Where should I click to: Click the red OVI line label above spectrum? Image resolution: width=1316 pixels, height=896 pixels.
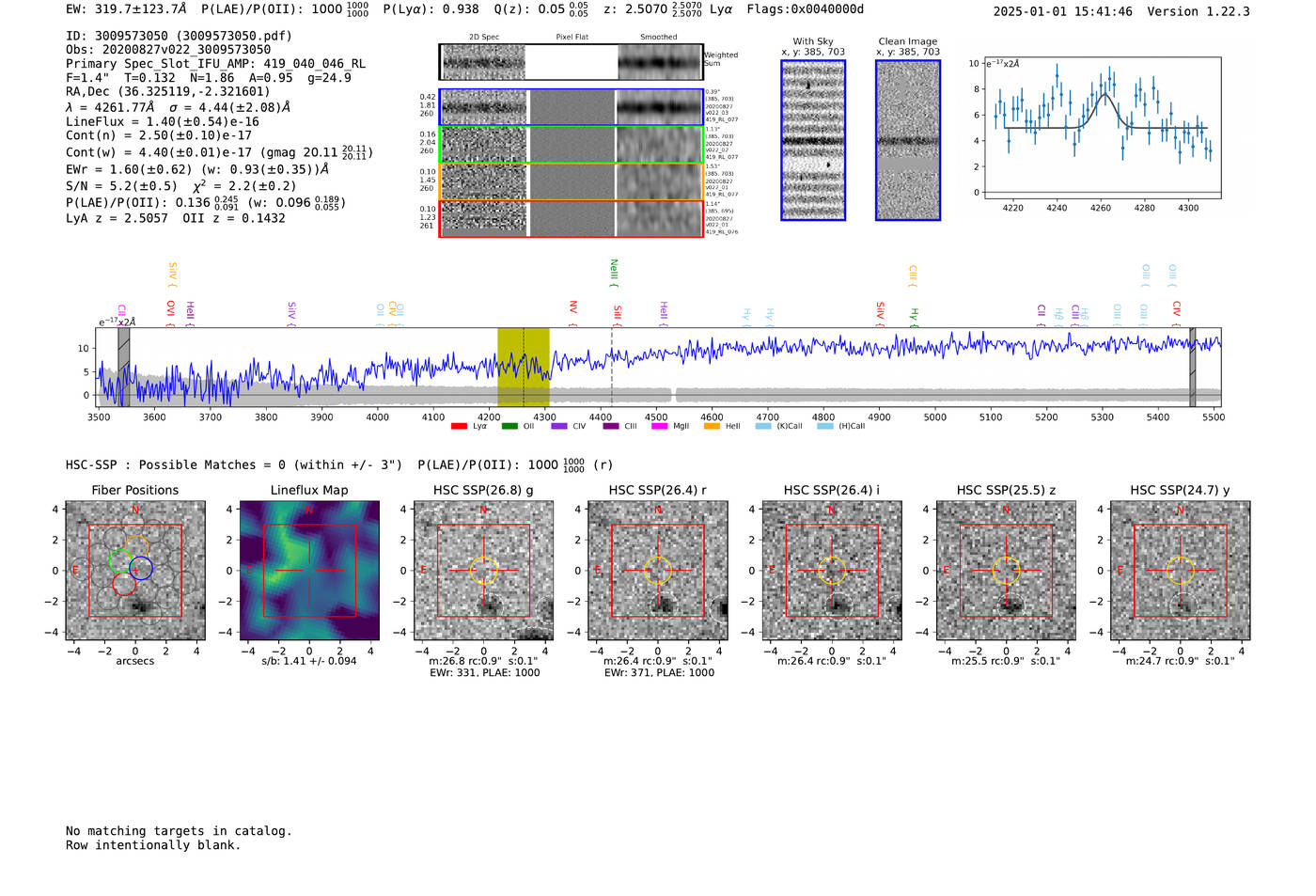tap(170, 313)
